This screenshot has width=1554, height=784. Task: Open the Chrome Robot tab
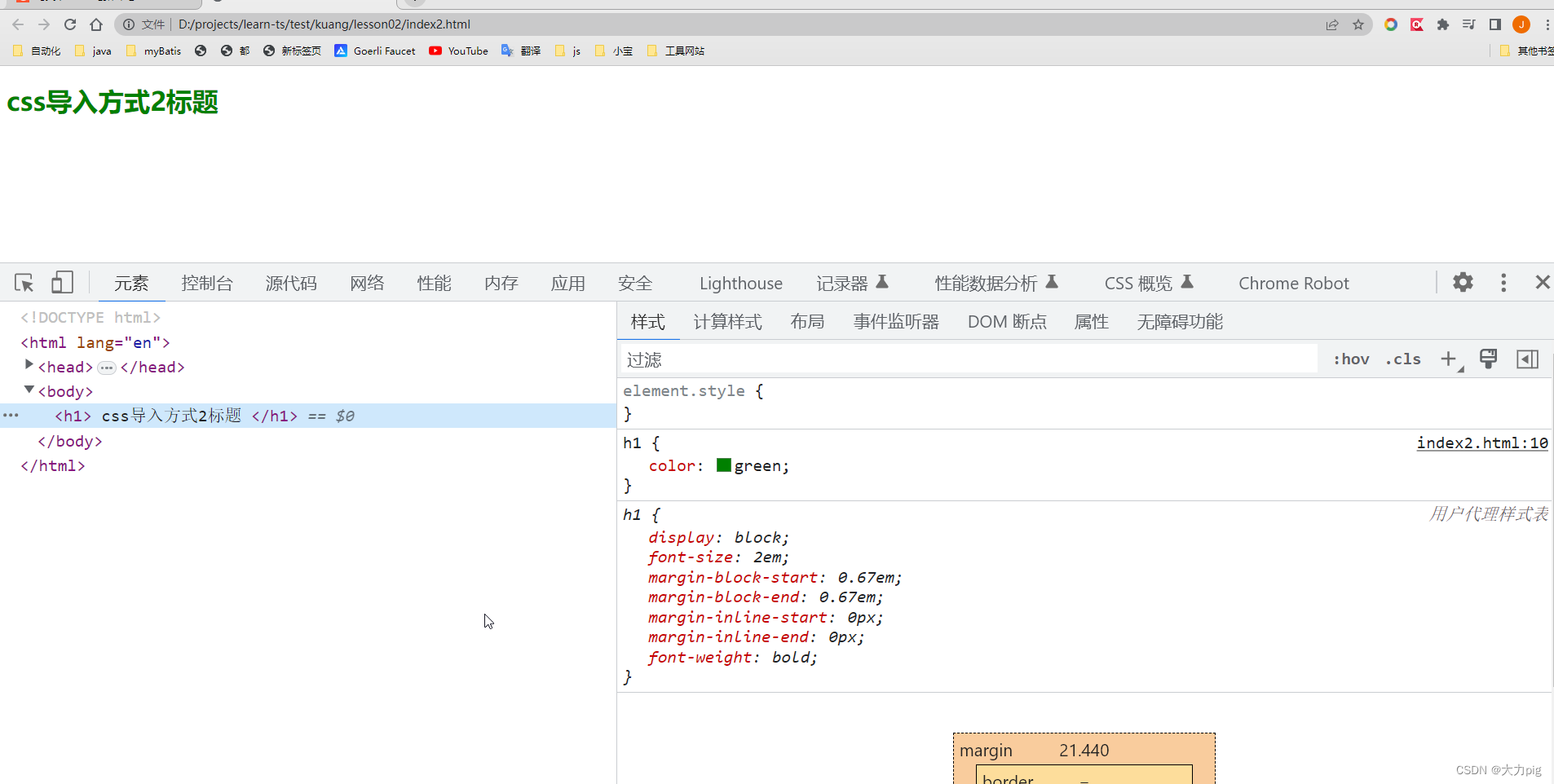[x=1294, y=283]
